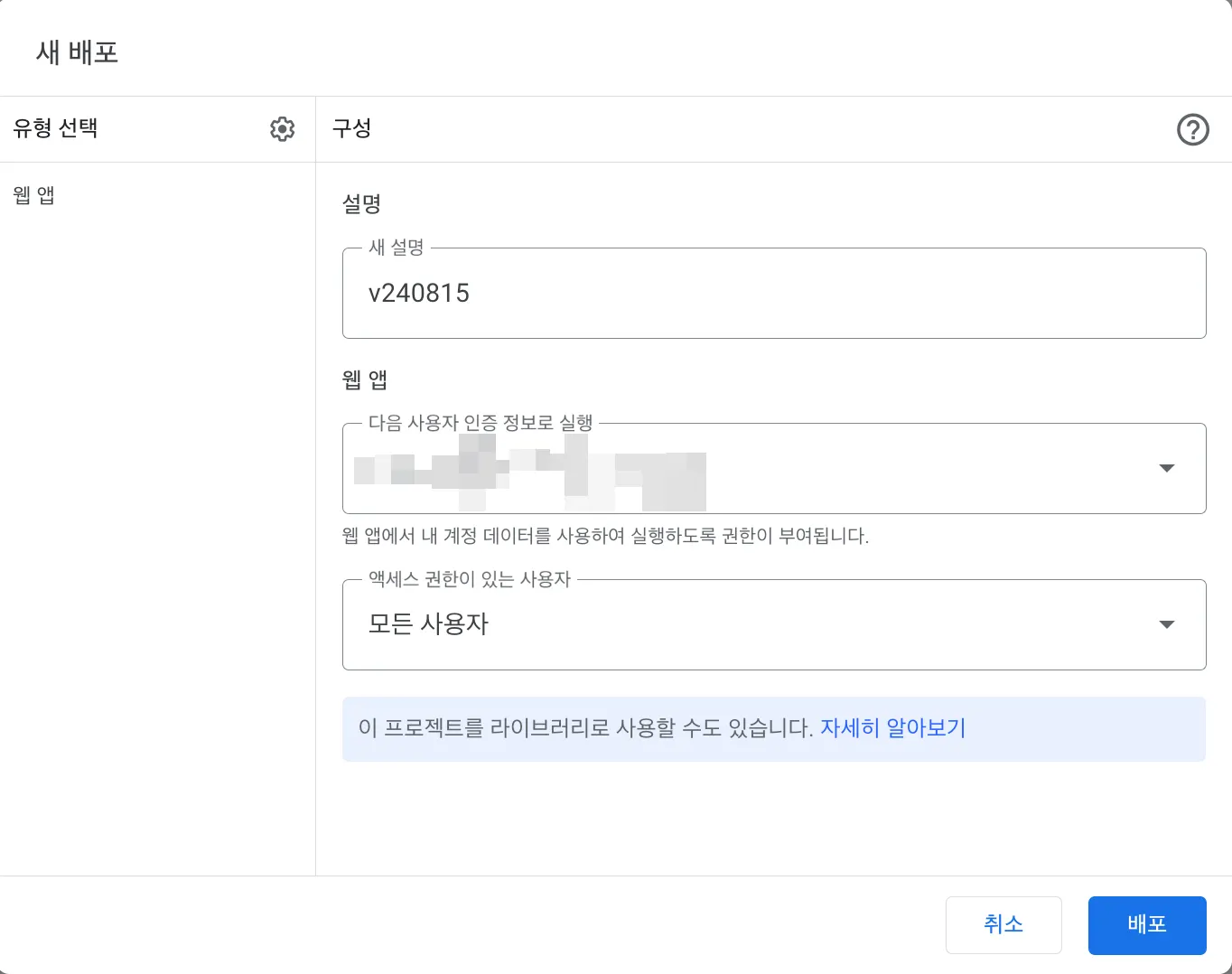Click the gear icon beside 유형 선택
Screen dimensions: 1232x974
[x=283, y=129]
